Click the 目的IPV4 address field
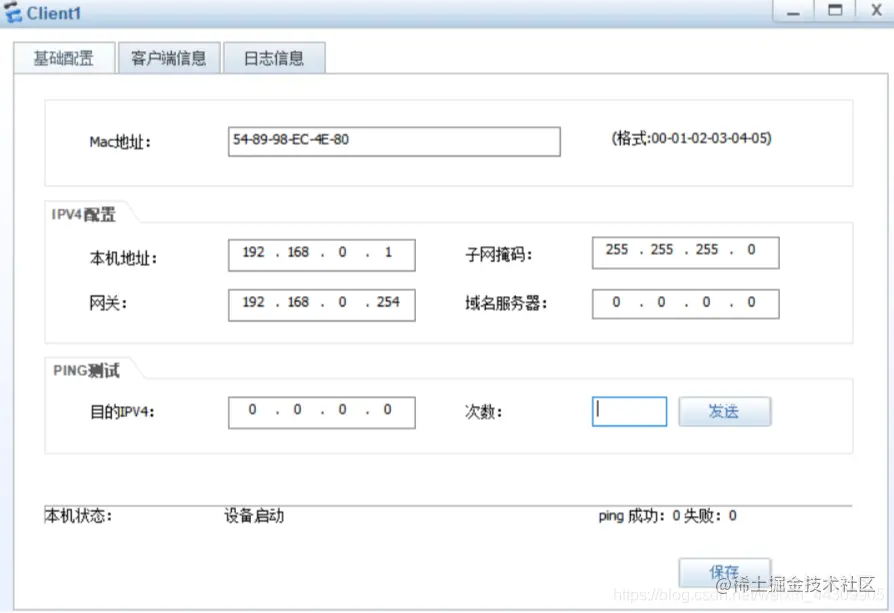 [322, 412]
